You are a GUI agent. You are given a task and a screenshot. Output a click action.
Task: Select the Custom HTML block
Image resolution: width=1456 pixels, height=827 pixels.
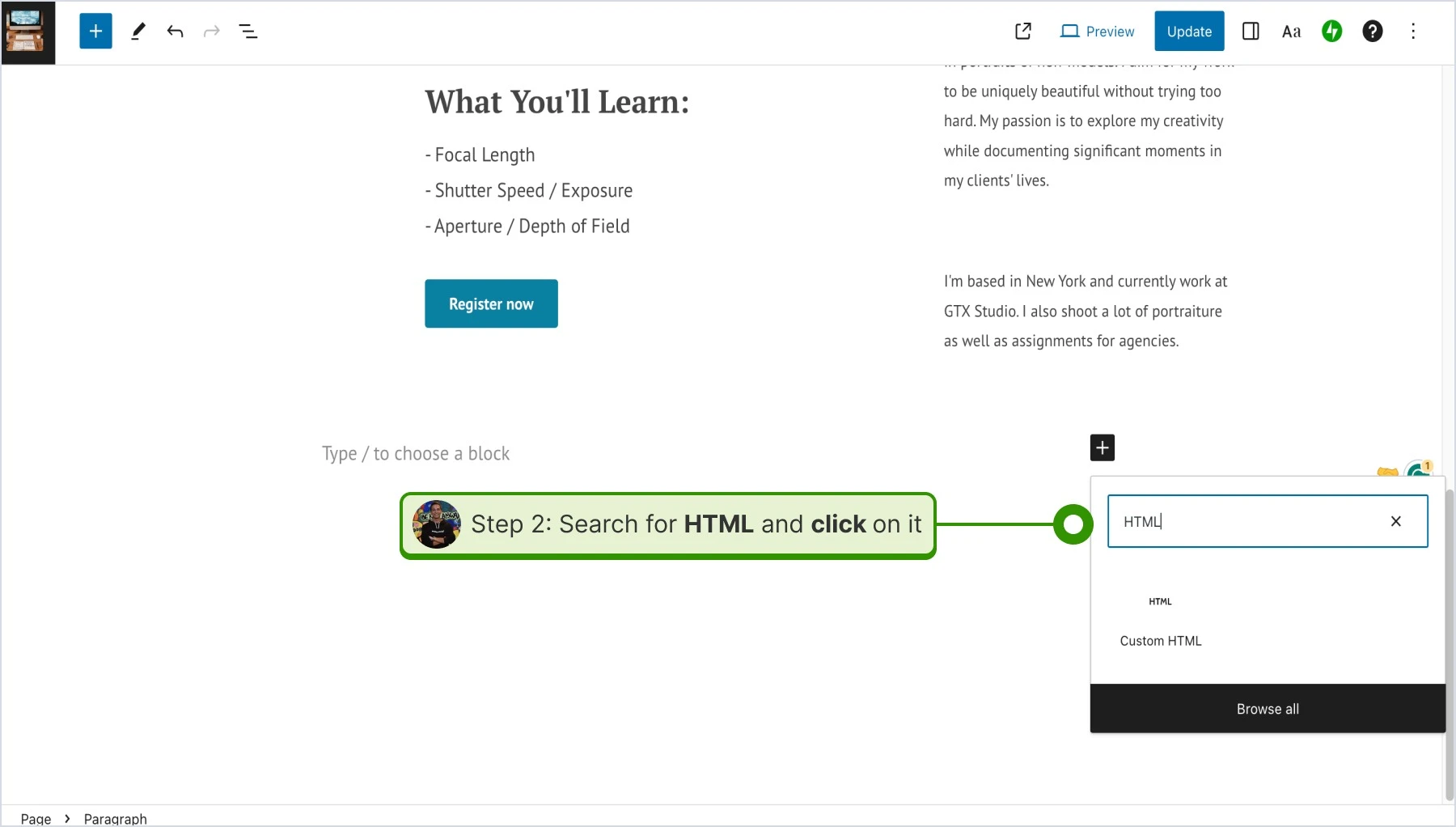[1161, 617]
